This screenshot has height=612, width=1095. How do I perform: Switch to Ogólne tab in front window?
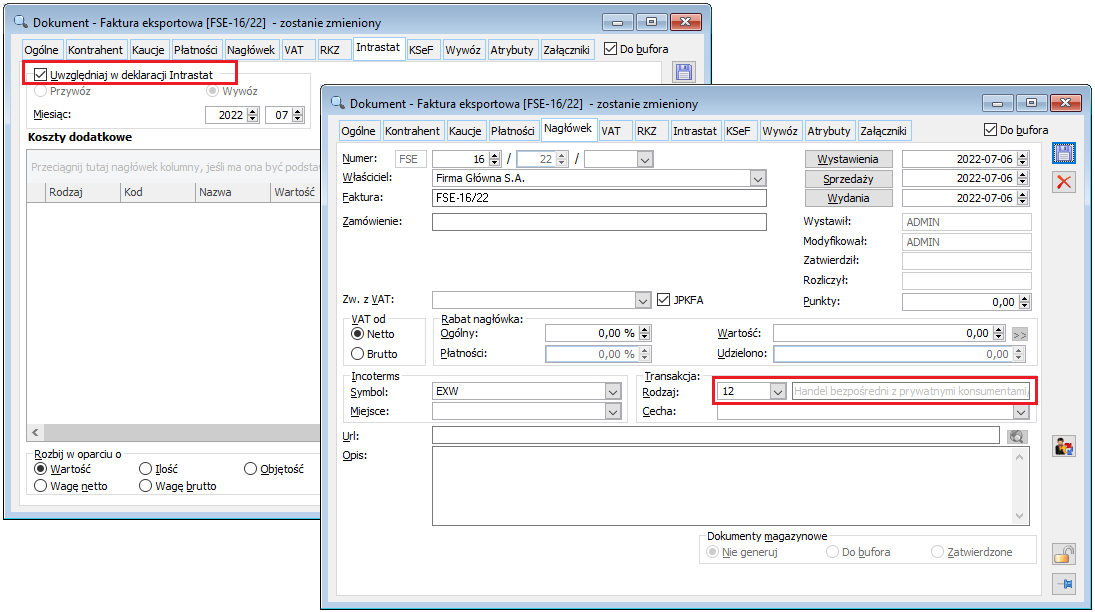pos(358,131)
